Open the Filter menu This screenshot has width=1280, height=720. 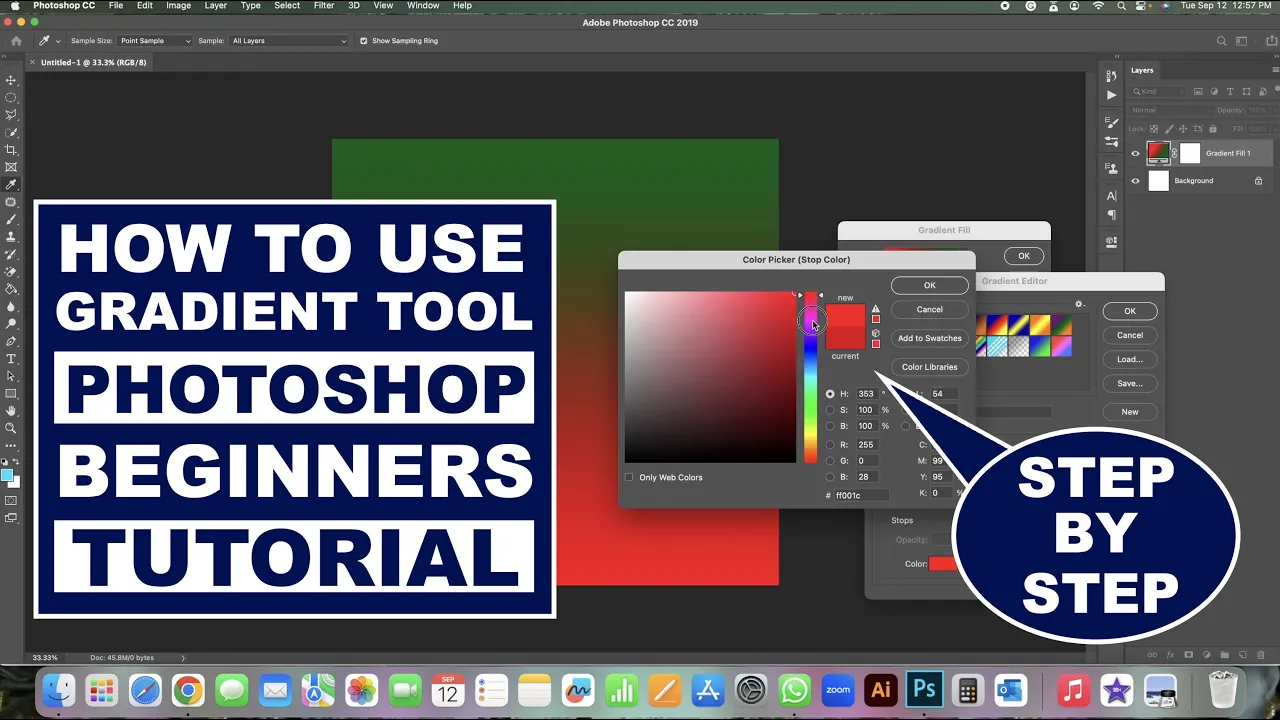[x=324, y=6]
